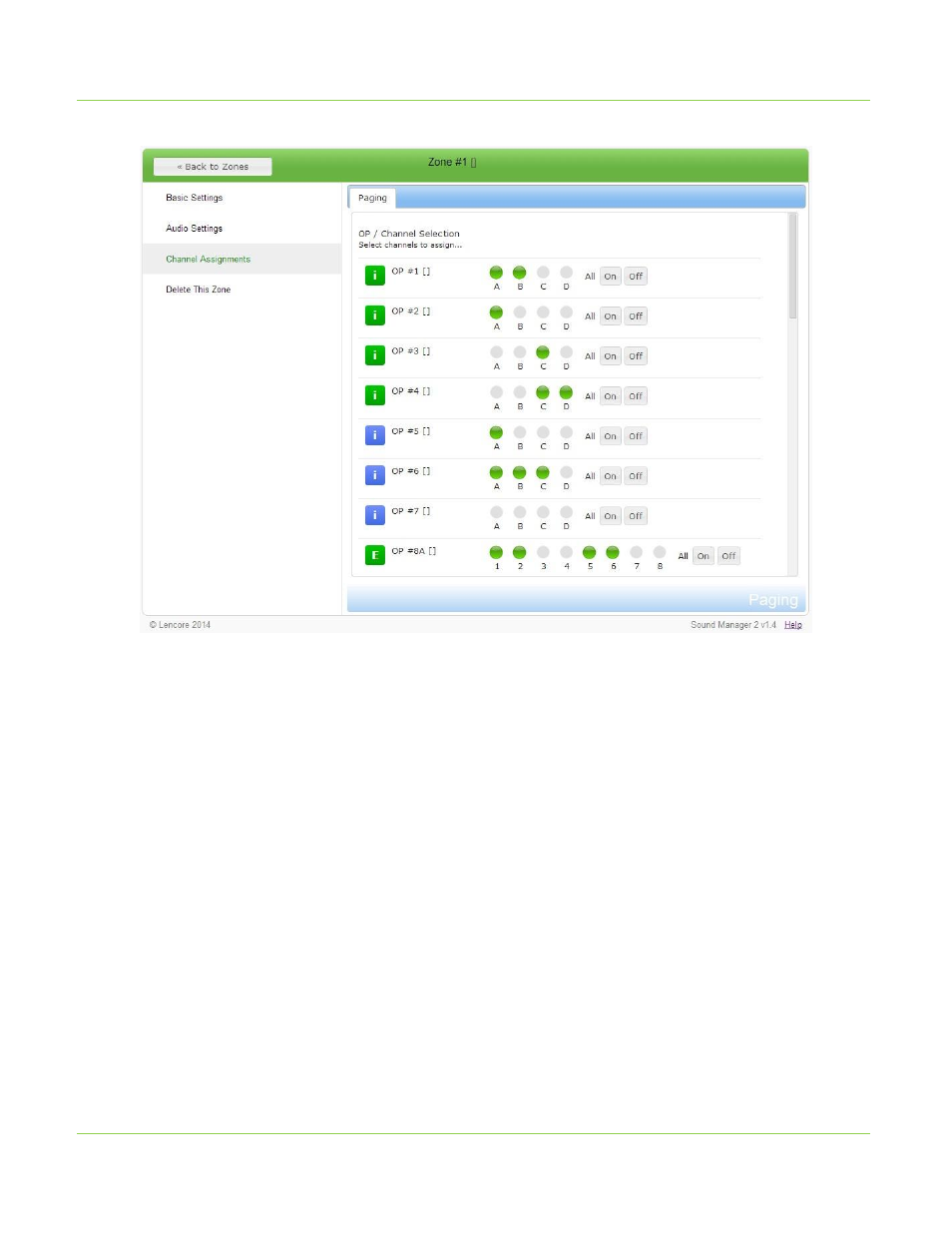Viewport: 952px width, 1233px height.
Task: Disable channel 5 for OP #8A
Action: pyautogui.click(x=590, y=552)
